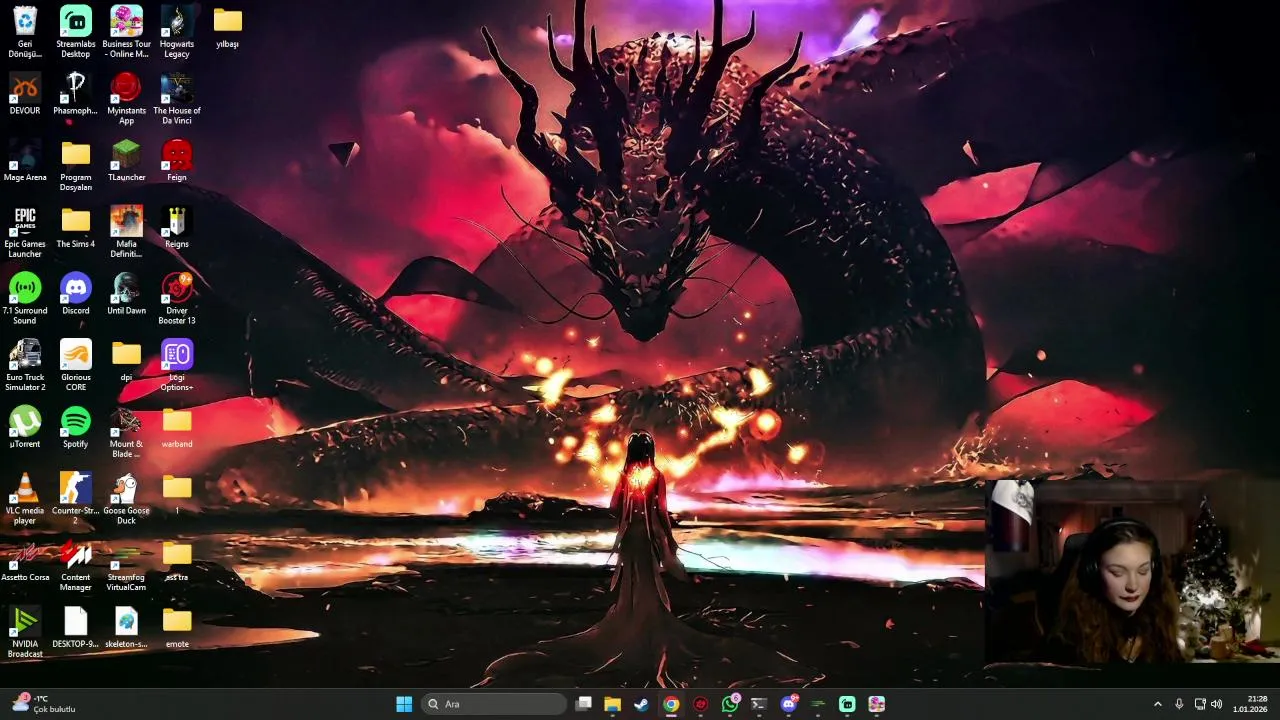Select the Euro Truck Simulator 2 icon
This screenshot has height=720, width=1280.
click(25, 365)
